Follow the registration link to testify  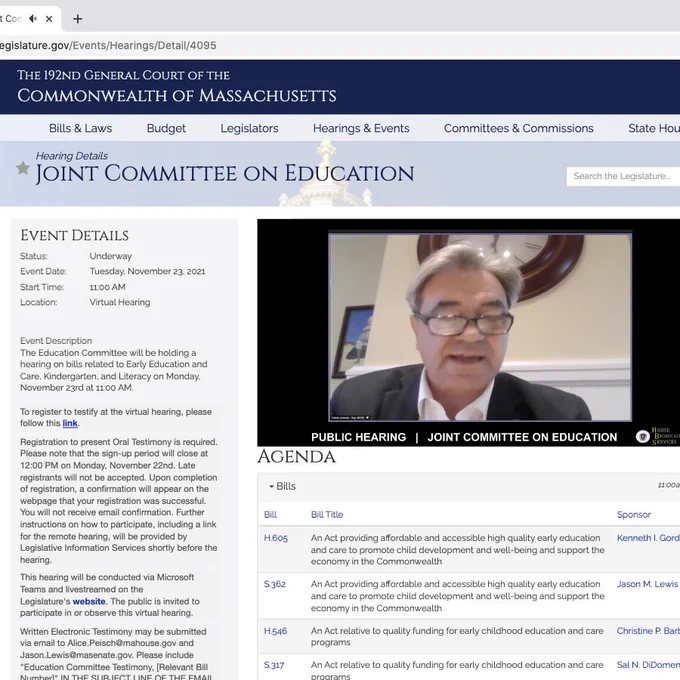click(70, 423)
